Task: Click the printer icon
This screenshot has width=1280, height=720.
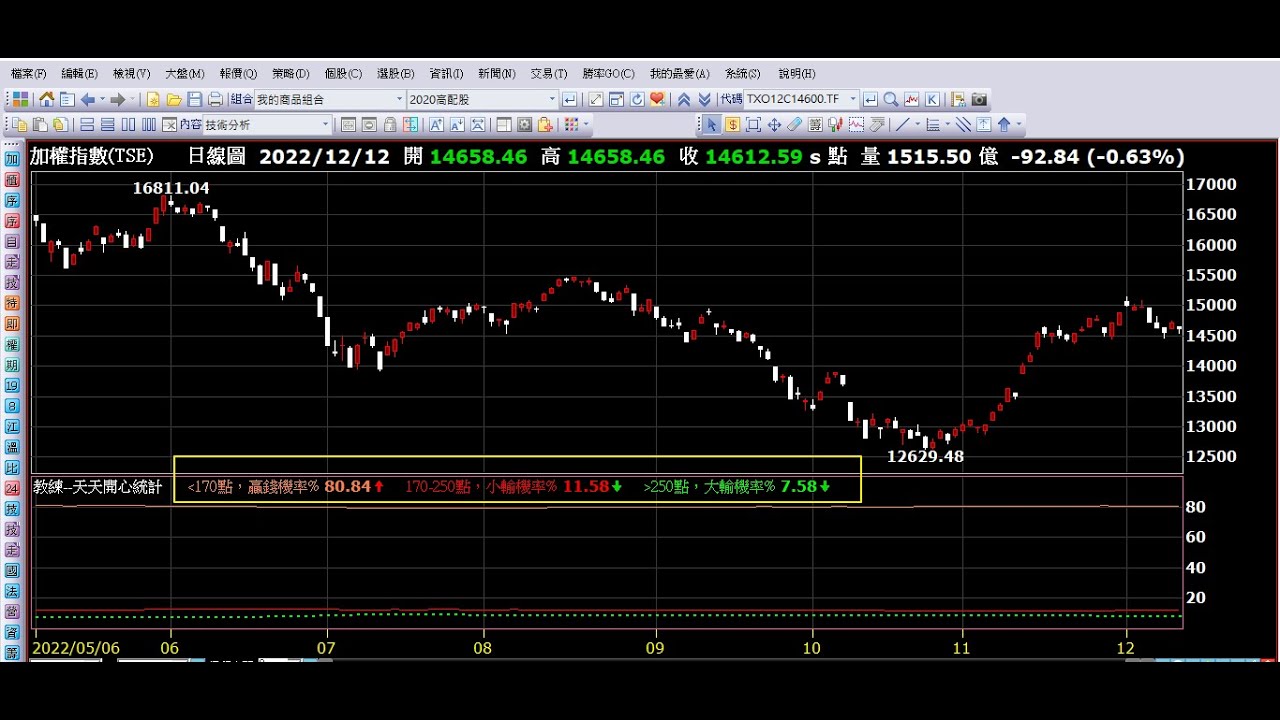Action: click(x=215, y=99)
